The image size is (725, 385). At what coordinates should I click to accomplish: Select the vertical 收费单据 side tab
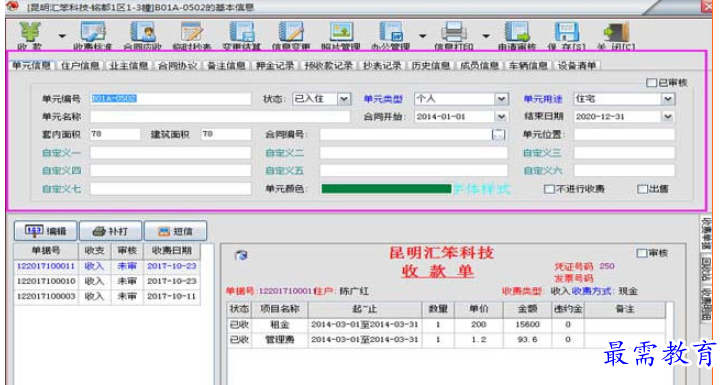(706, 233)
